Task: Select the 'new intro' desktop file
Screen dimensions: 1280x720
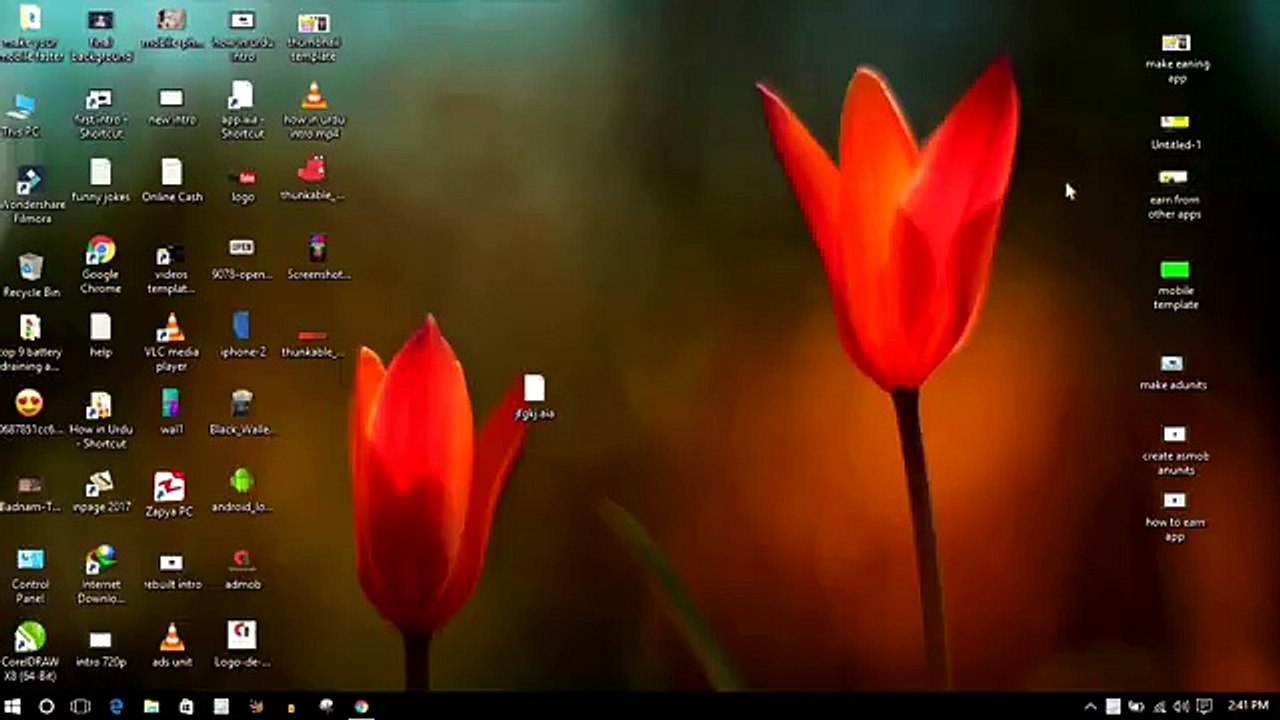Action: coord(172,107)
